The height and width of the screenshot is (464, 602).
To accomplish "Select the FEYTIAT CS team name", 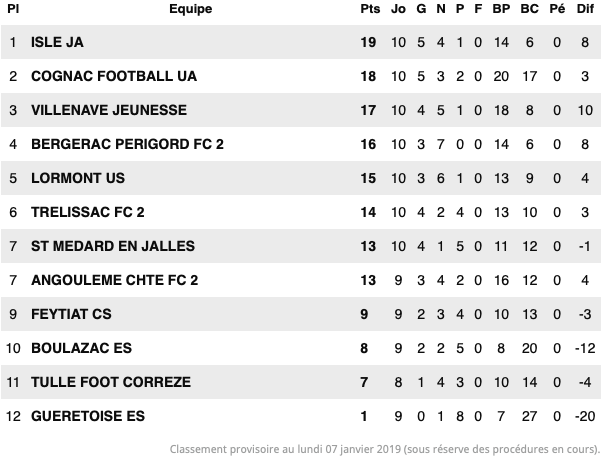I will point(71,314).
